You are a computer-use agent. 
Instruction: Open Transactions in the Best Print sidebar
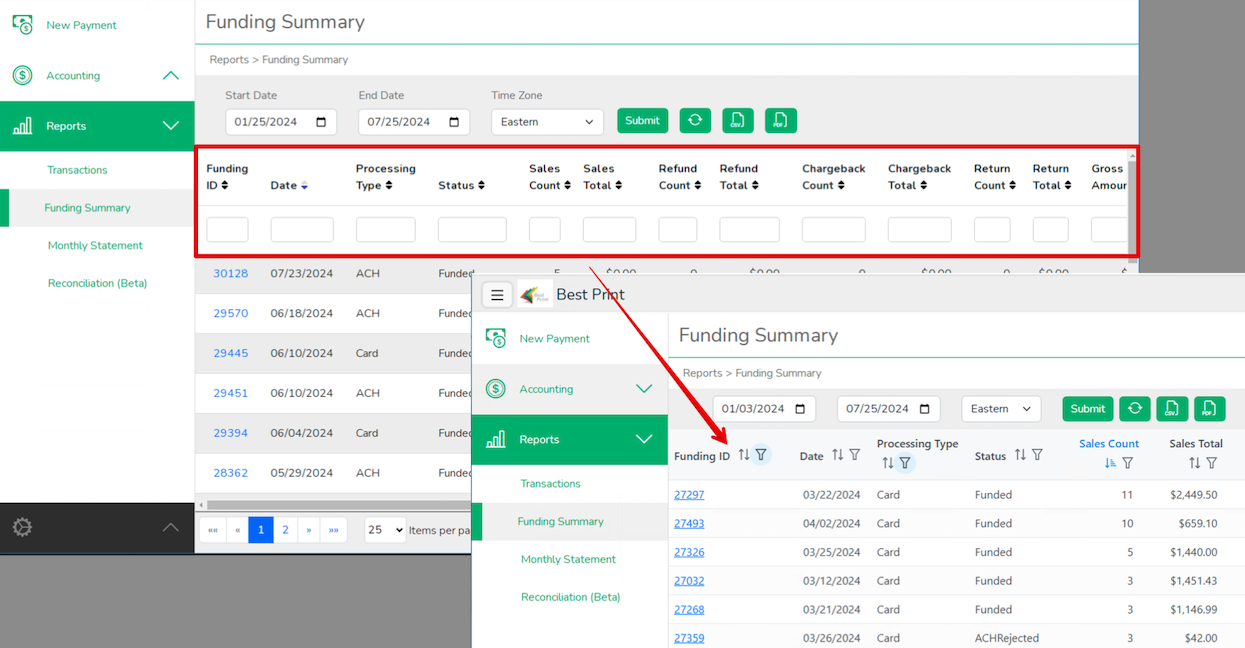click(550, 483)
